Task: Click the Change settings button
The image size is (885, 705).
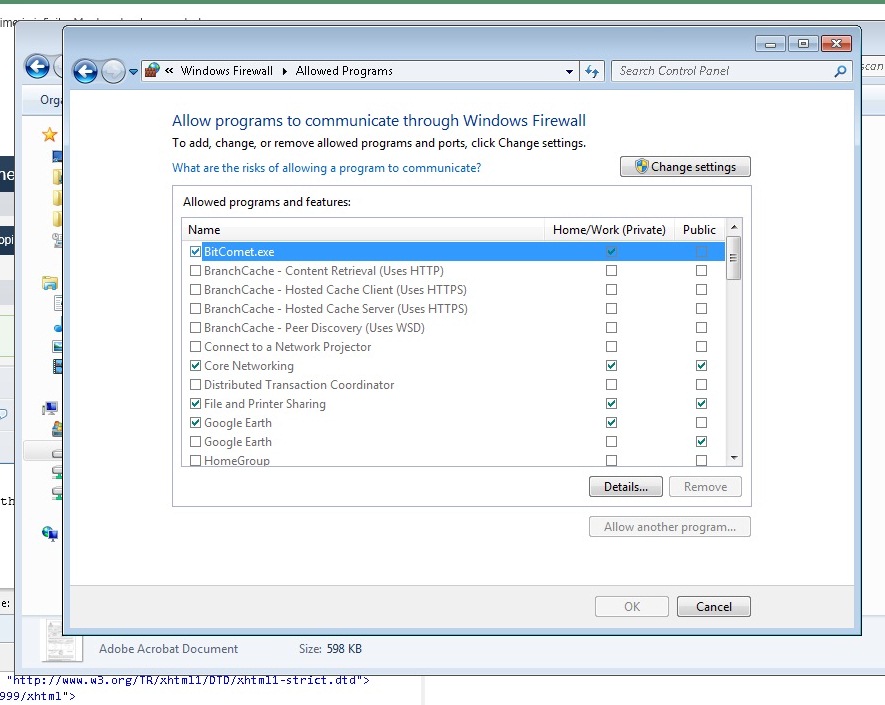Action: (x=685, y=167)
